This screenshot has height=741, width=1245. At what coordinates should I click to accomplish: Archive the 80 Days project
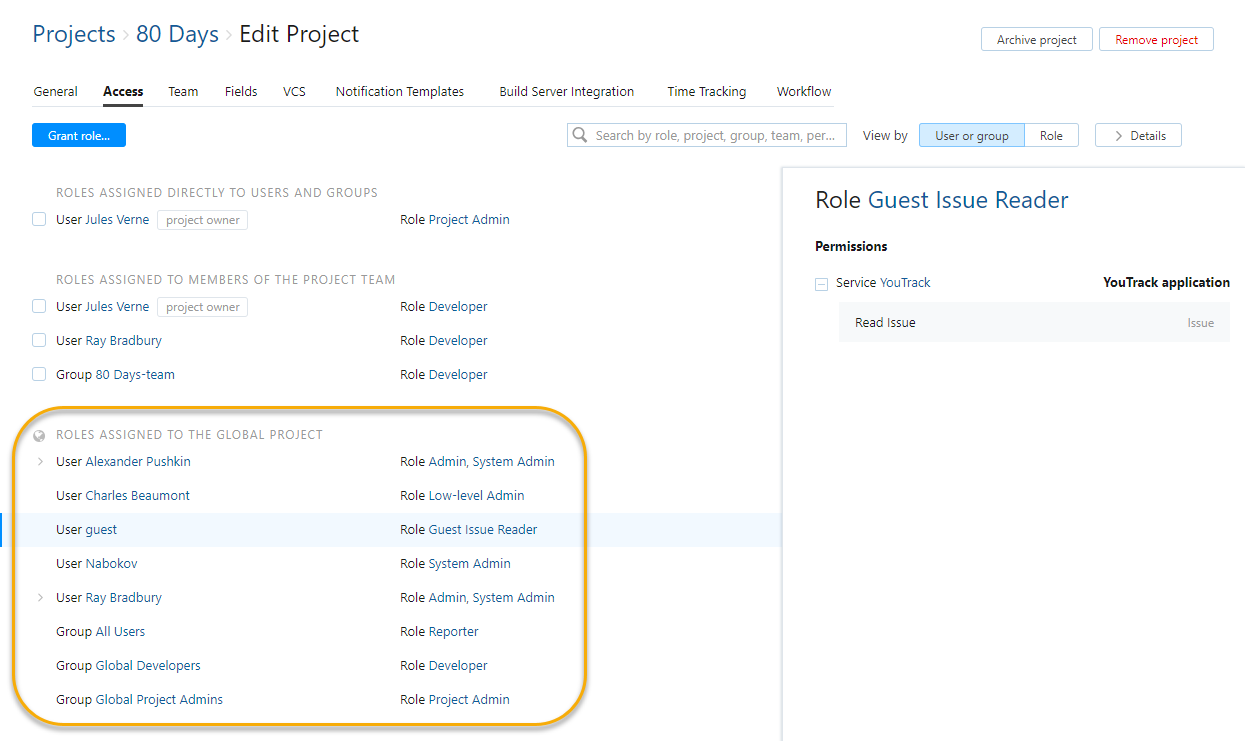(x=1036, y=39)
